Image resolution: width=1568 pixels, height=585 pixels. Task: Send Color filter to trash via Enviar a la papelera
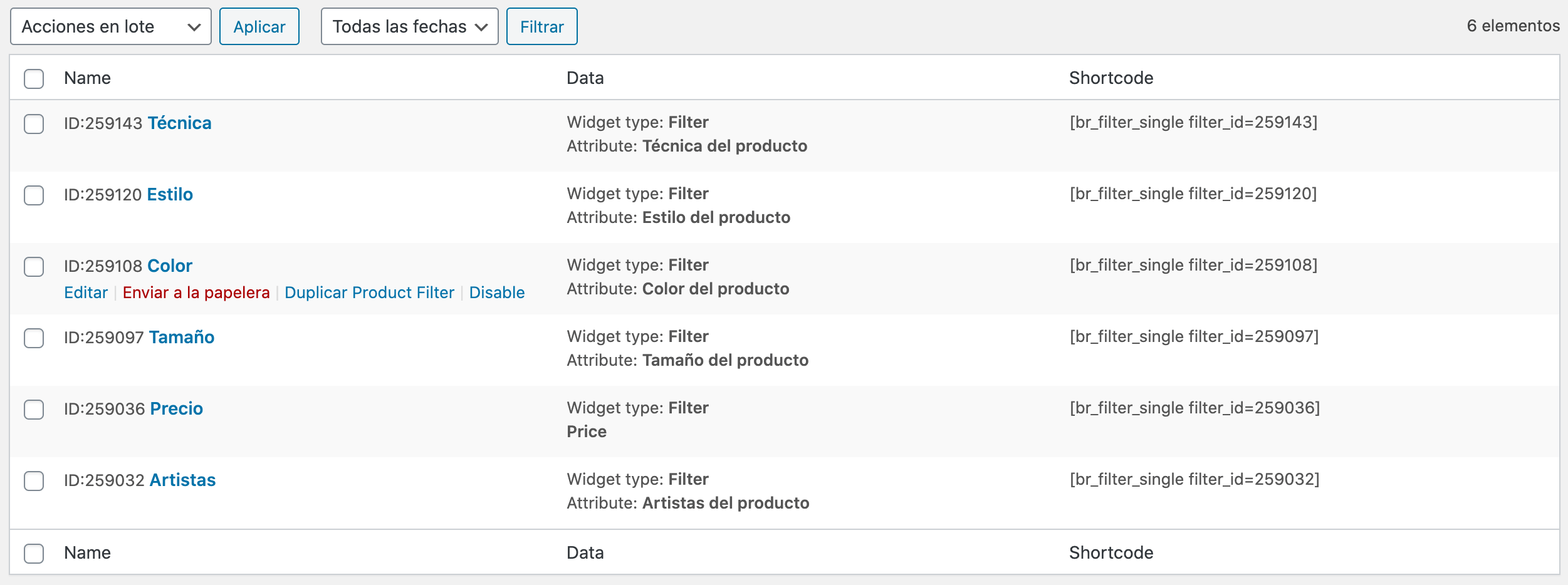[196, 292]
